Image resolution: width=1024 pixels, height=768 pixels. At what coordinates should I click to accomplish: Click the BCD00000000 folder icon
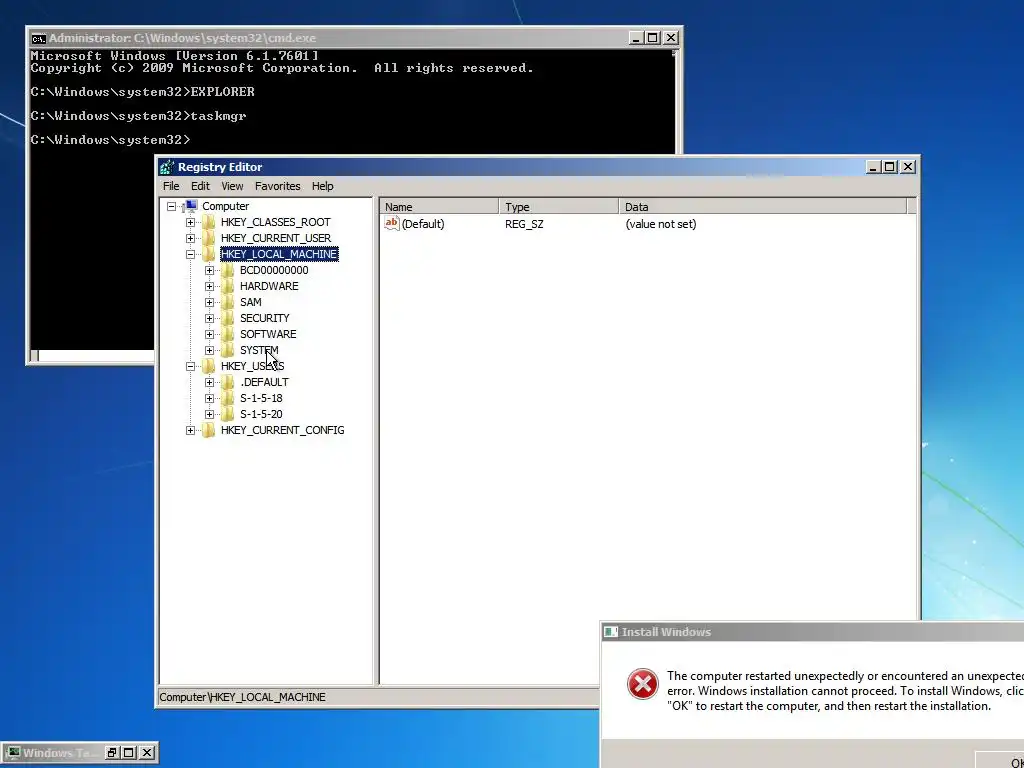pos(227,270)
